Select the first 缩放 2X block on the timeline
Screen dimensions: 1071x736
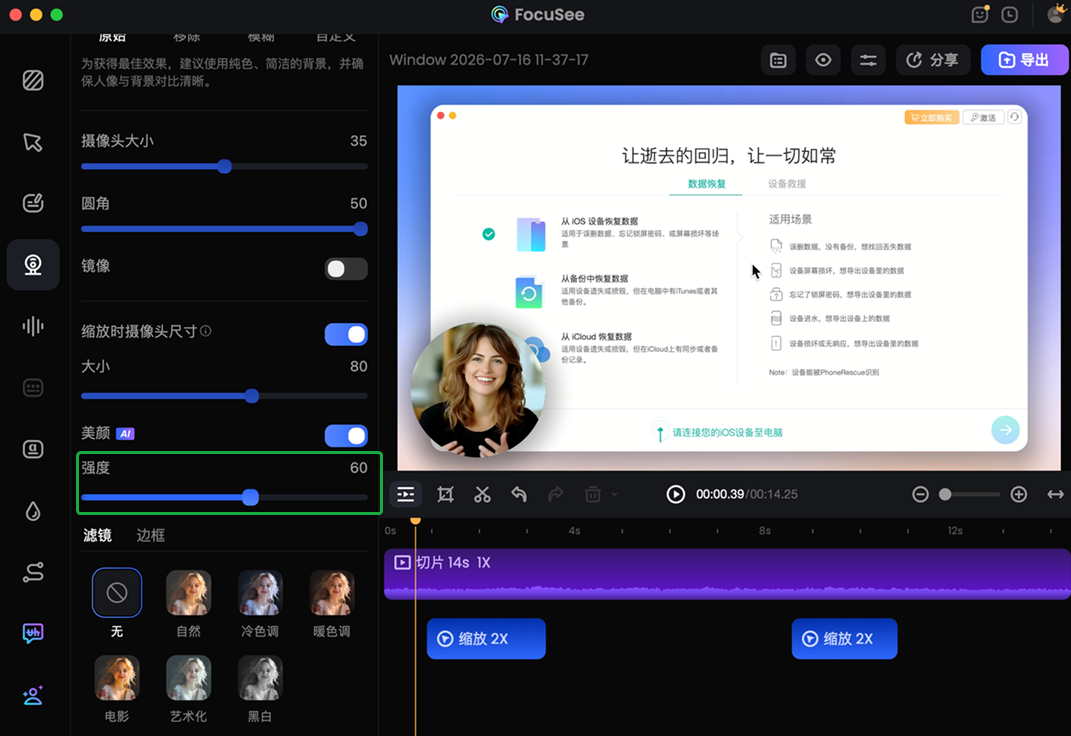tap(486, 639)
